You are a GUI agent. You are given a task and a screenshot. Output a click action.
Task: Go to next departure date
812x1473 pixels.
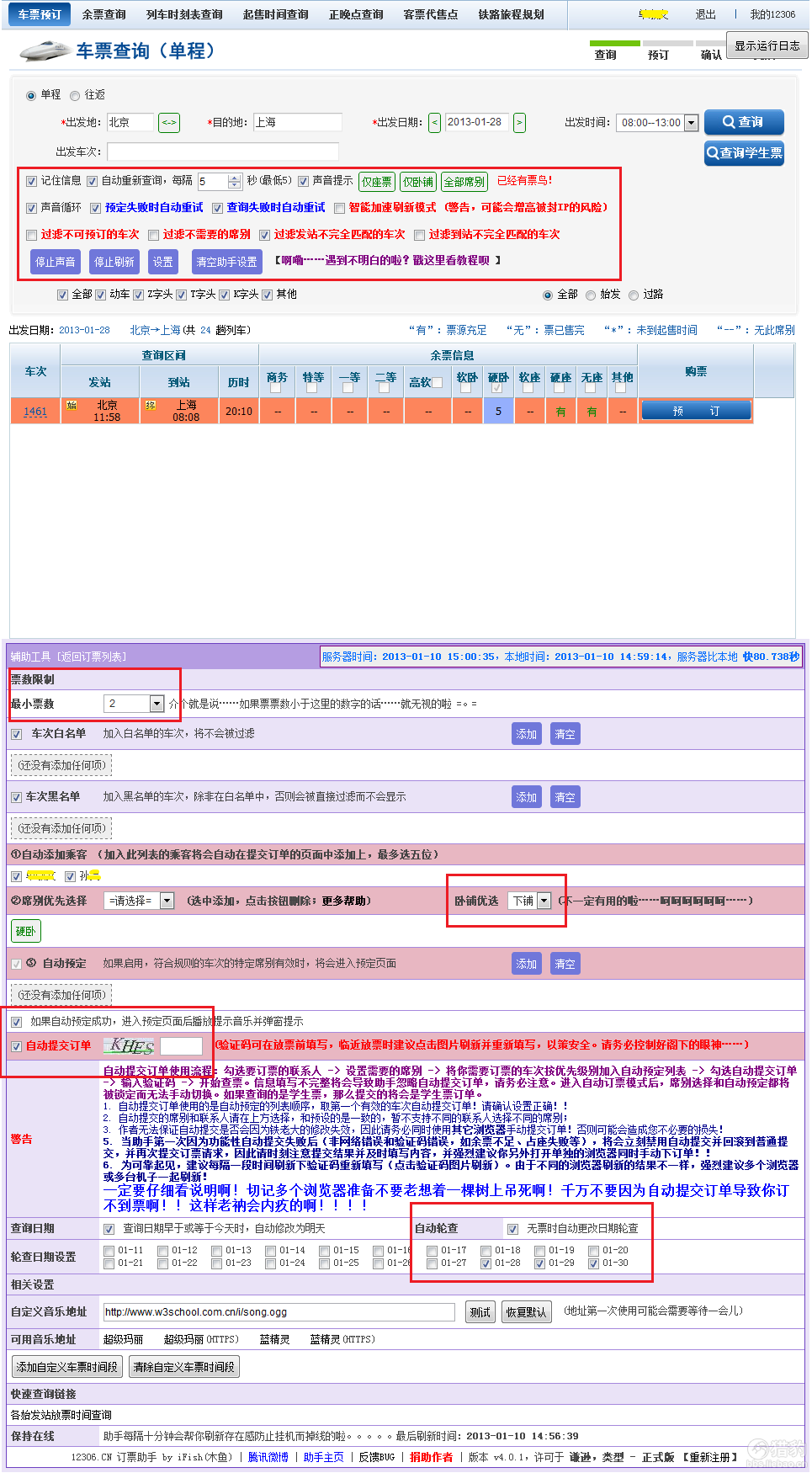point(519,123)
